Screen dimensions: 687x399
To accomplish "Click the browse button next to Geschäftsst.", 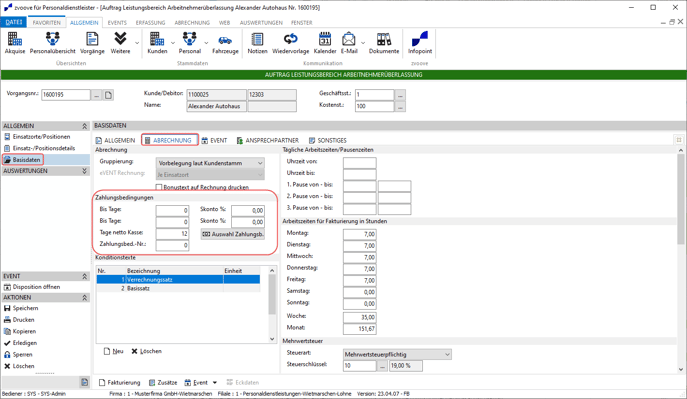I will pyautogui.click(x=400, y=95).
